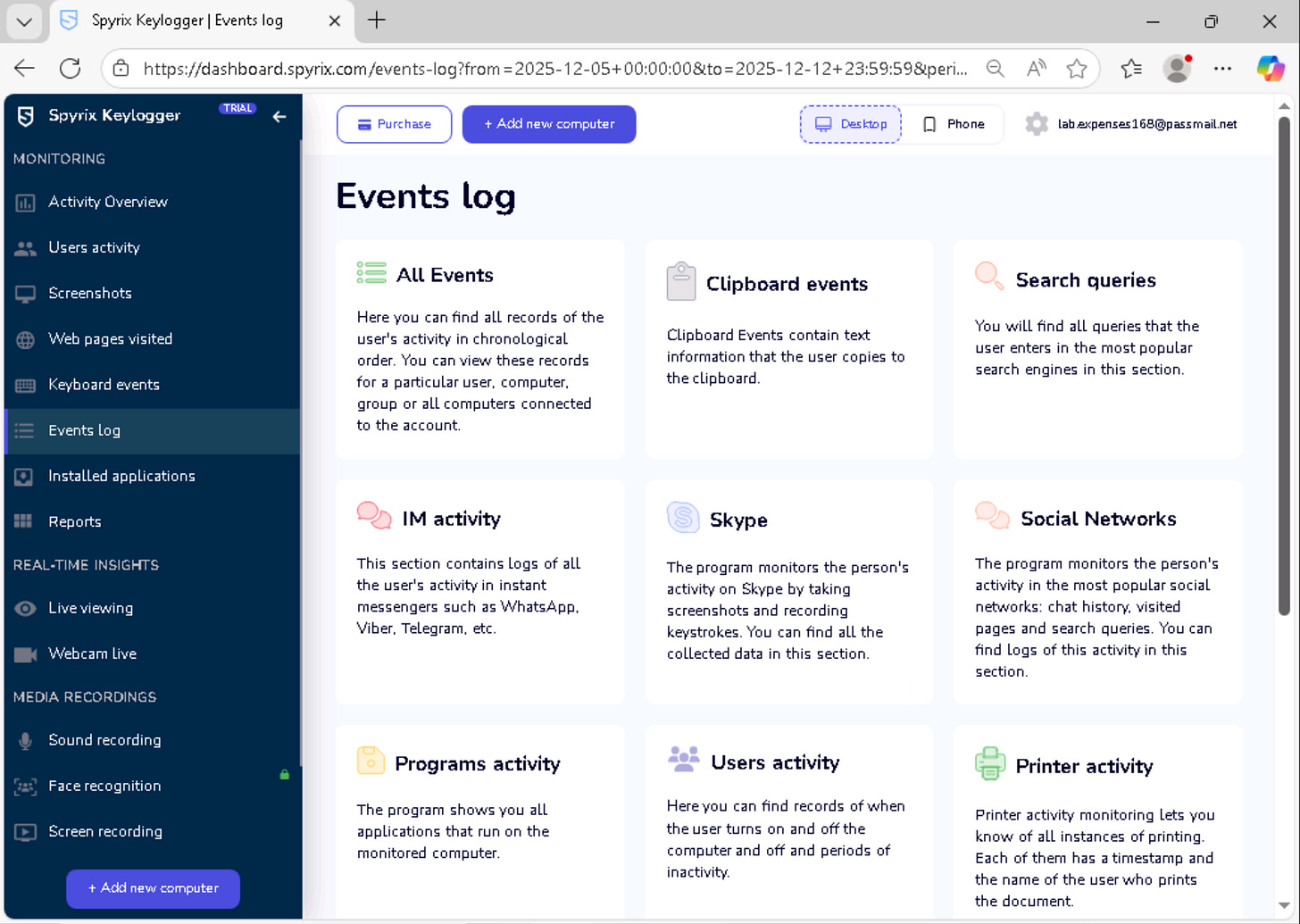Image resolution: width=1300 pixels, height=924 pixels.
Task: Click the Live viewing eye icon
Action: (25, 608)
